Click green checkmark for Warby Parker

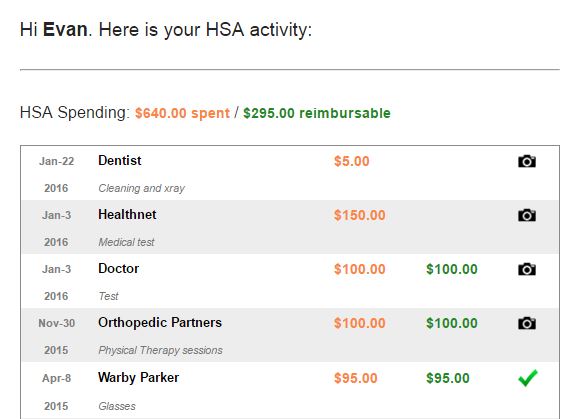pyautogui.click(x=528, y=378)
